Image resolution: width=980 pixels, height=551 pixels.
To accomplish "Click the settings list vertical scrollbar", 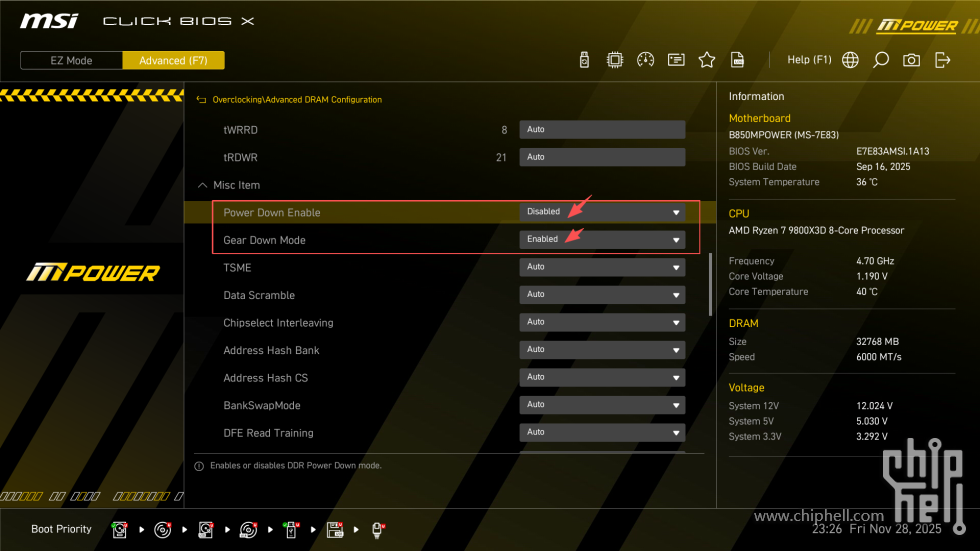I will pos(711,285).
